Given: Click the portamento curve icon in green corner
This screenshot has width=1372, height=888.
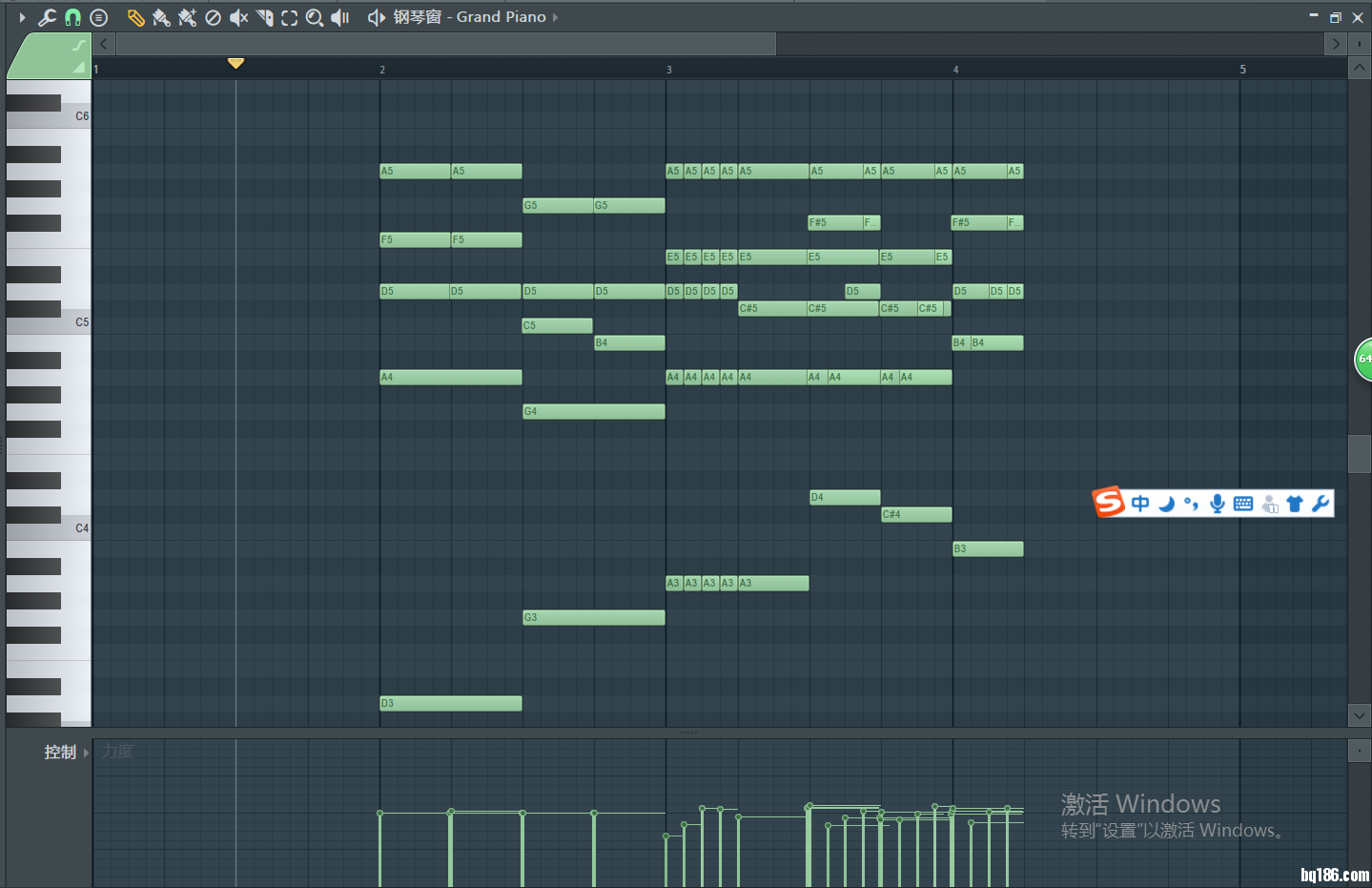Looking at the screenshot, I should [x=79, y=45].
